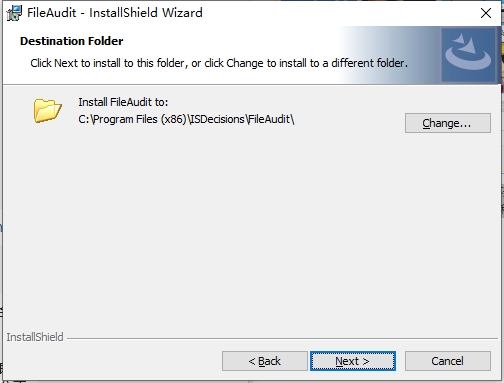Close the InstallShield Wizard window

486,13
